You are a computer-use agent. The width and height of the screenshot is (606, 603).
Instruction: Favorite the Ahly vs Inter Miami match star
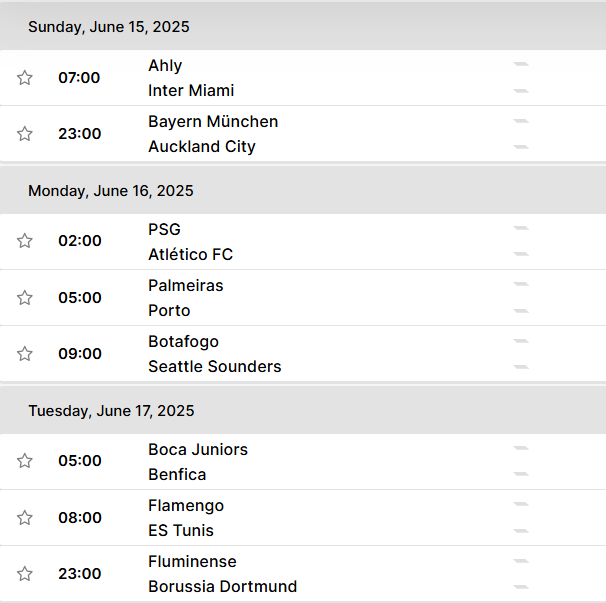click(25, 78)
